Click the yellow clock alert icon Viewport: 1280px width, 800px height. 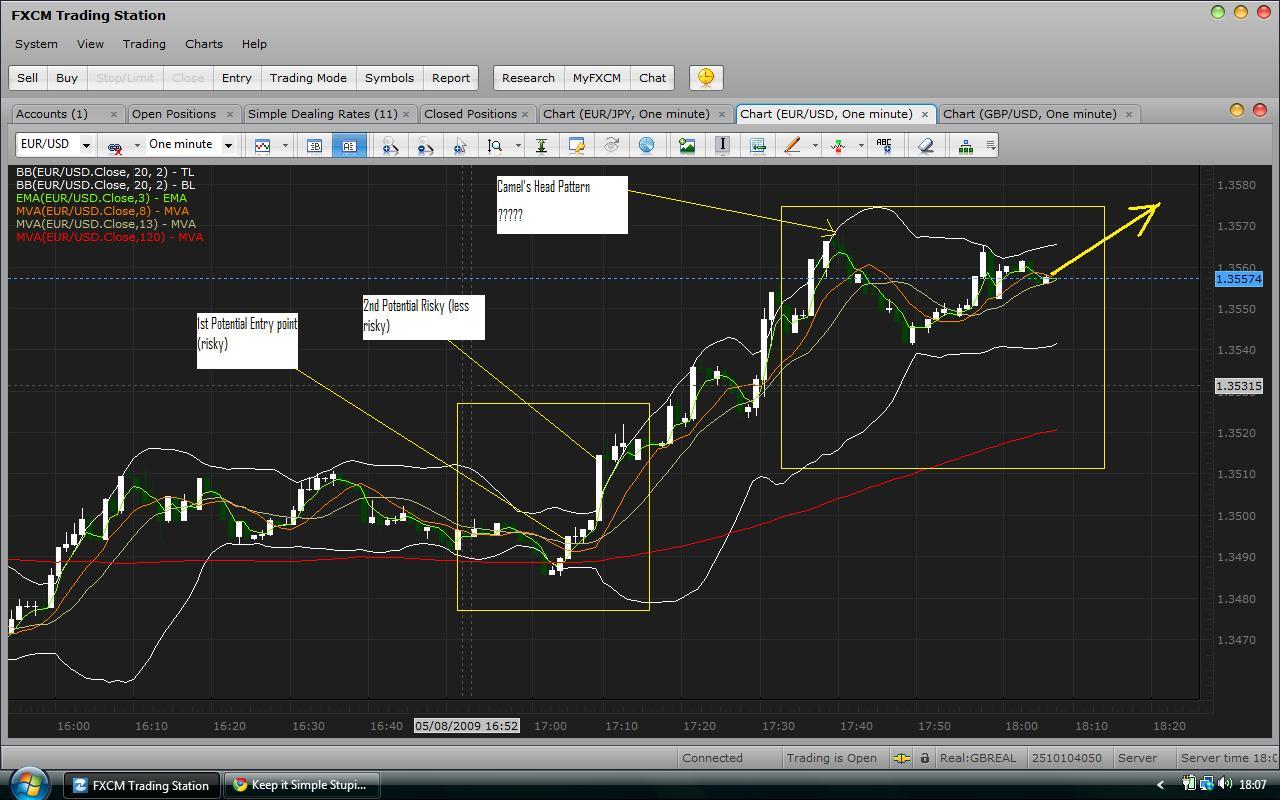tap(706, 78)
